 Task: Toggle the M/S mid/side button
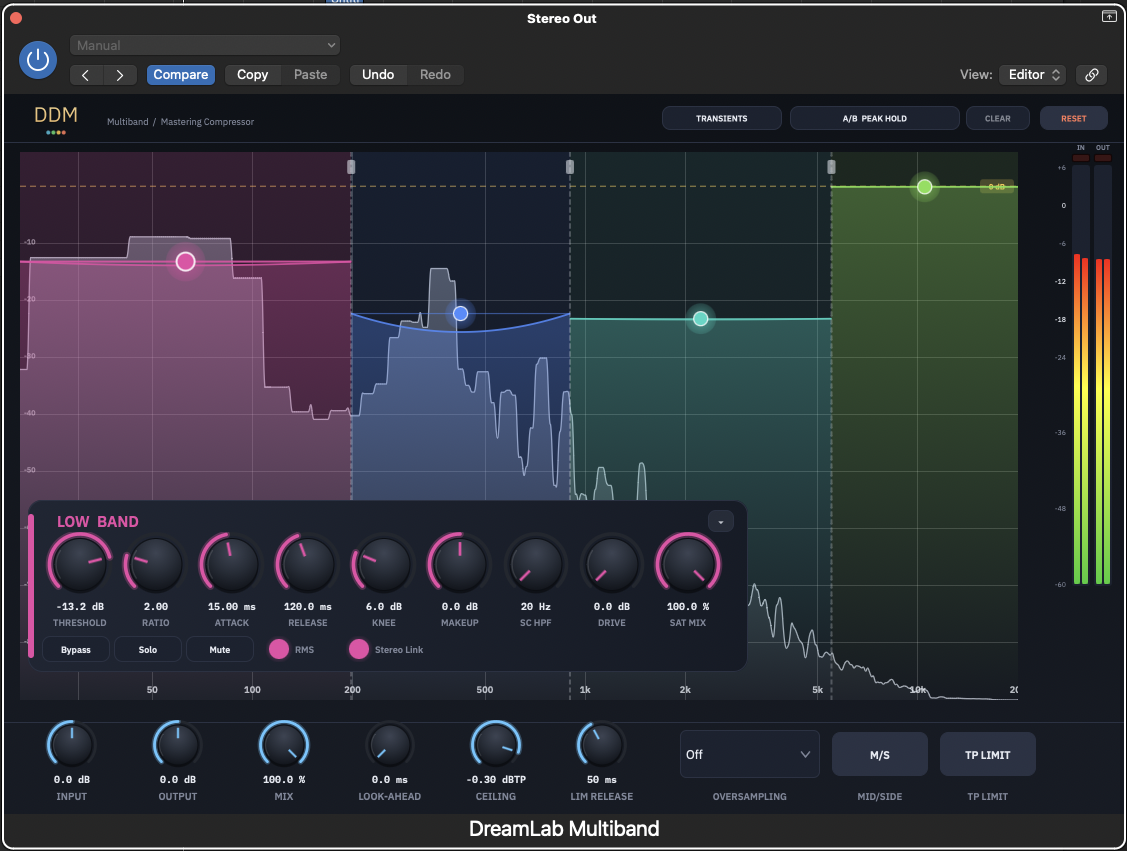pyautogui.click(x=880, y=755)
